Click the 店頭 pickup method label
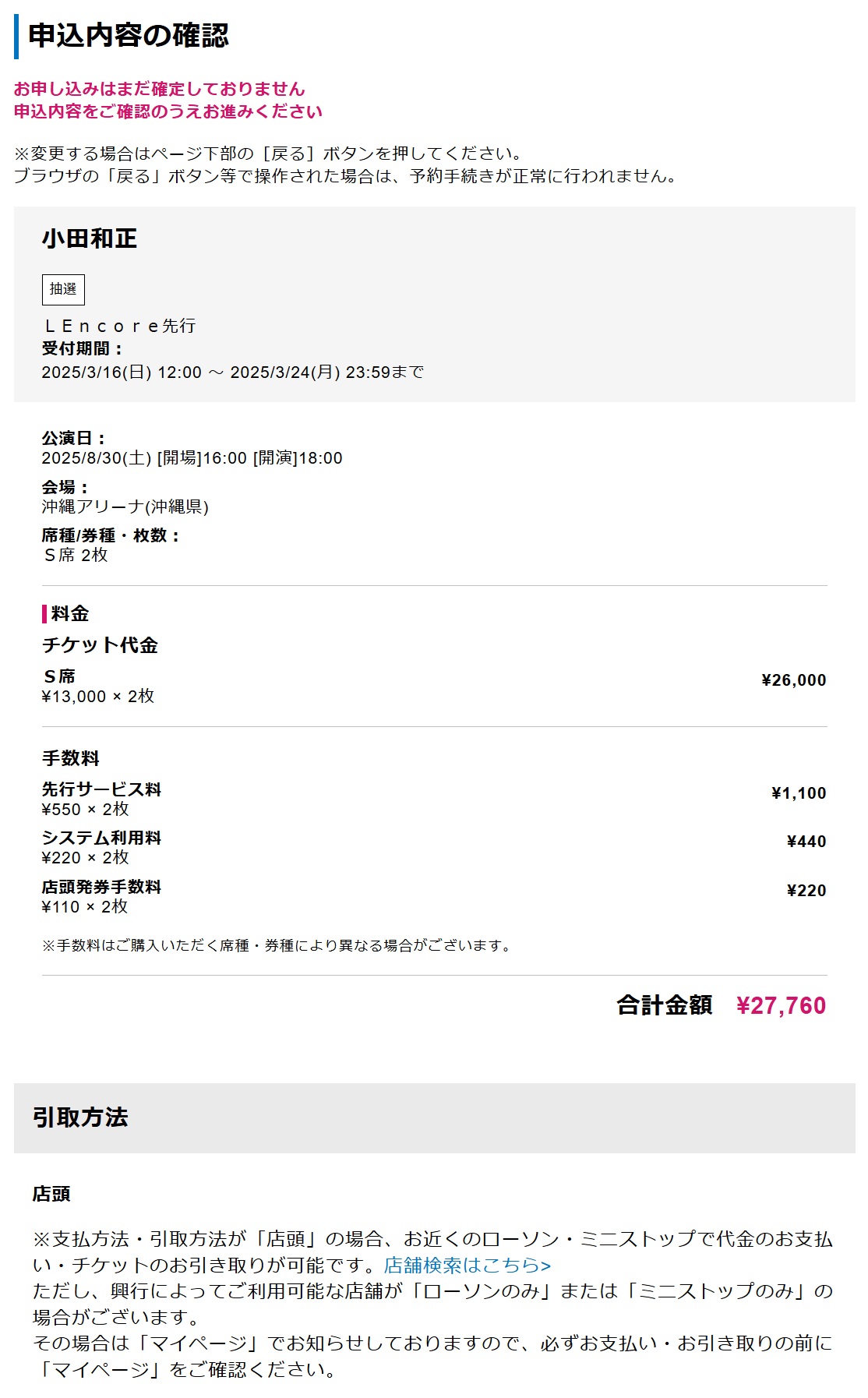 51,1194
